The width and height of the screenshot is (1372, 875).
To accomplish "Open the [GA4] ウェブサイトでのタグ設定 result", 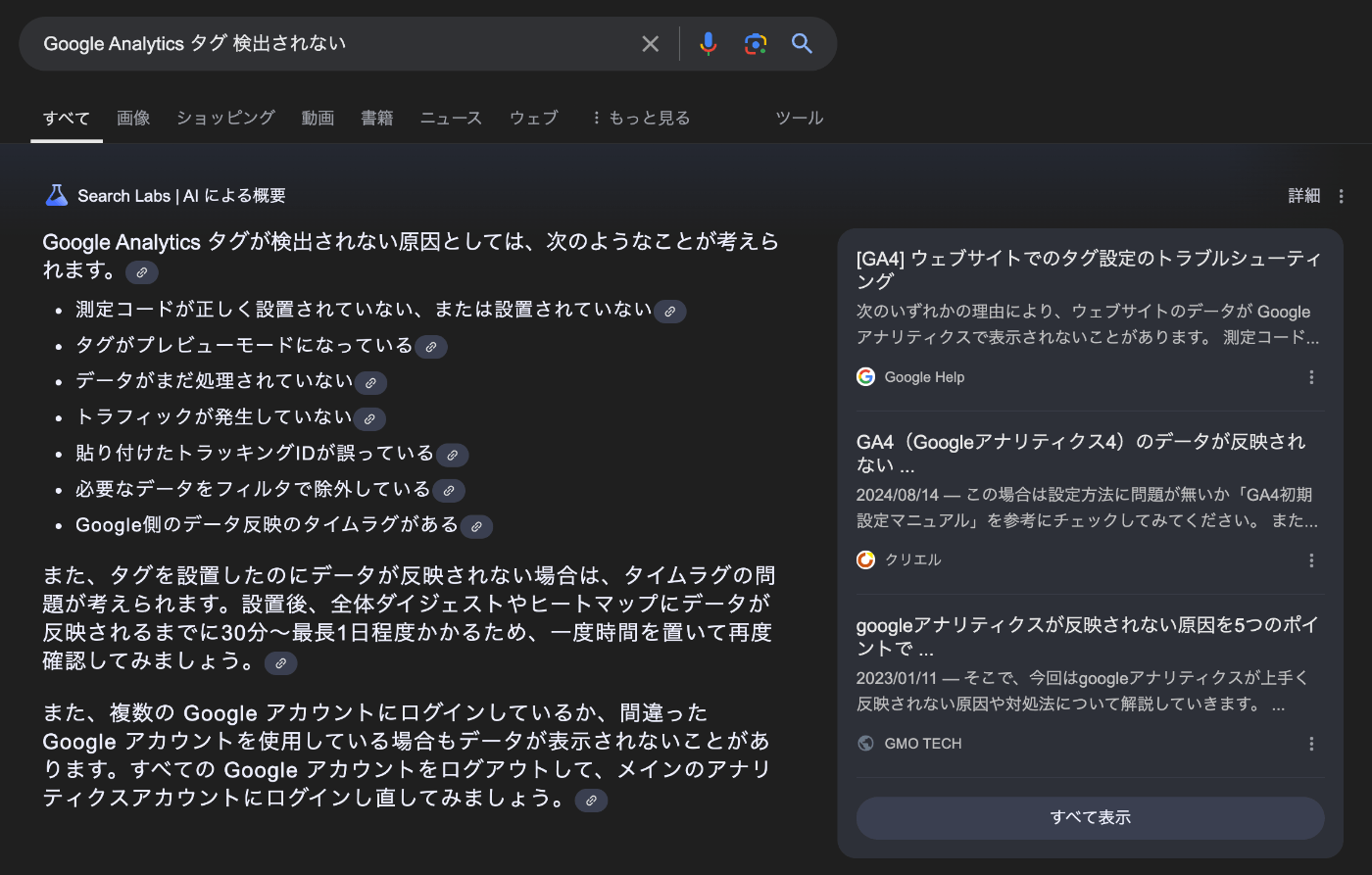I will 1089,269.
